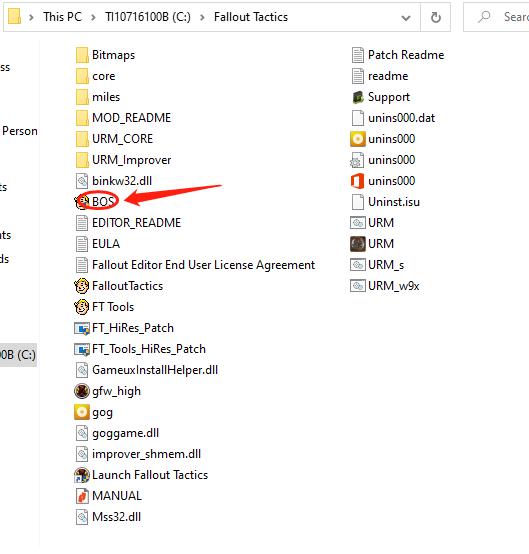The image size is (529, 554).
Task: Navigate to This PC in breadcrumb
Action: 62,17
